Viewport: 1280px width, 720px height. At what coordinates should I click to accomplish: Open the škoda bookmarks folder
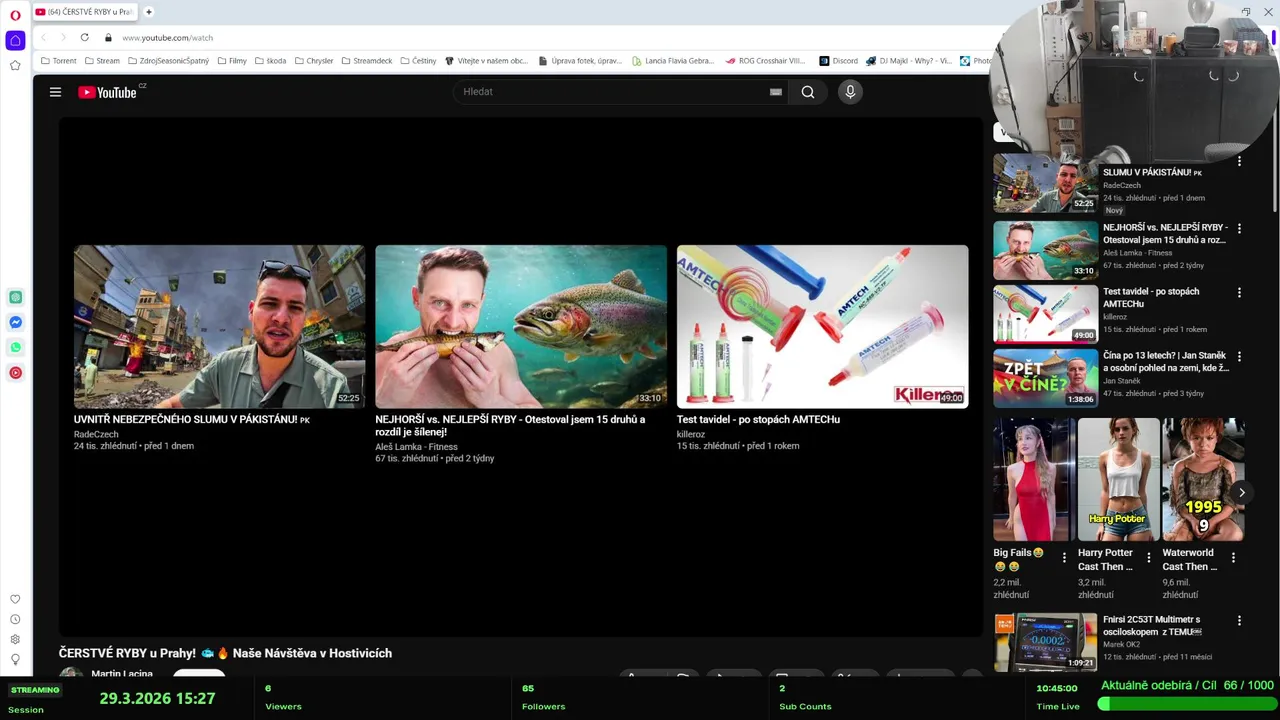pyautogui.click(x=270, y=60)
